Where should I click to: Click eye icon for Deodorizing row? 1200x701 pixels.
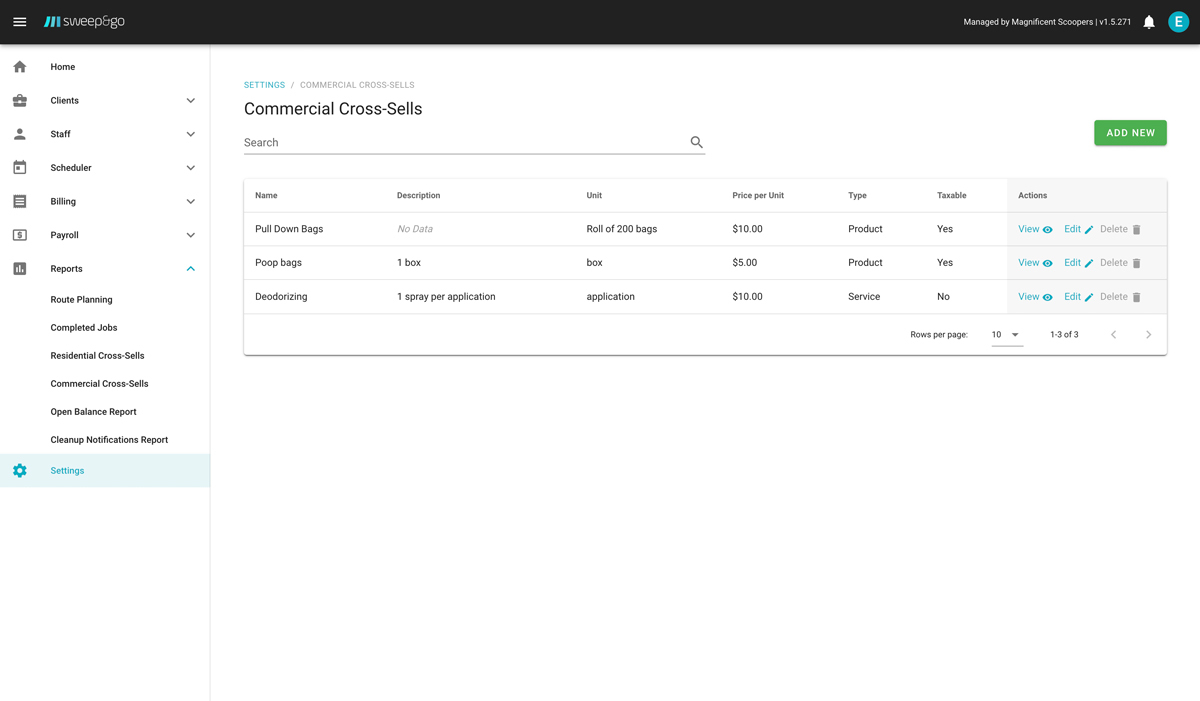click(x=1048, y=298)
